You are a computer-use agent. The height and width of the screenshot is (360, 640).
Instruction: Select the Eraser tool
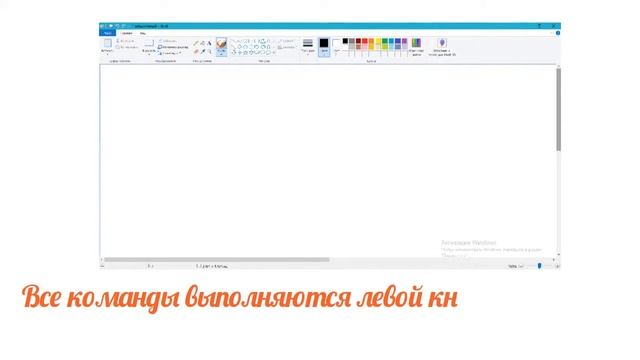(196, 51)
